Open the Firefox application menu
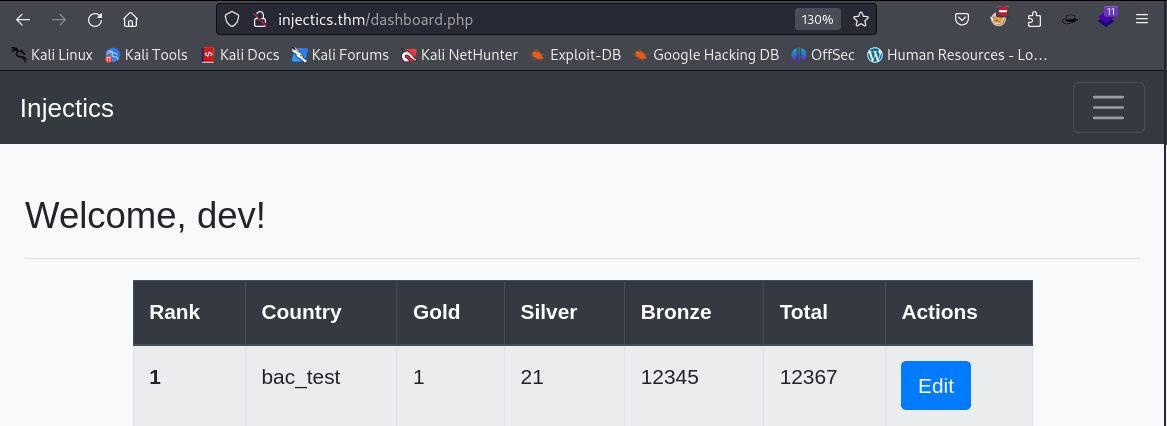 point(1142,19)
